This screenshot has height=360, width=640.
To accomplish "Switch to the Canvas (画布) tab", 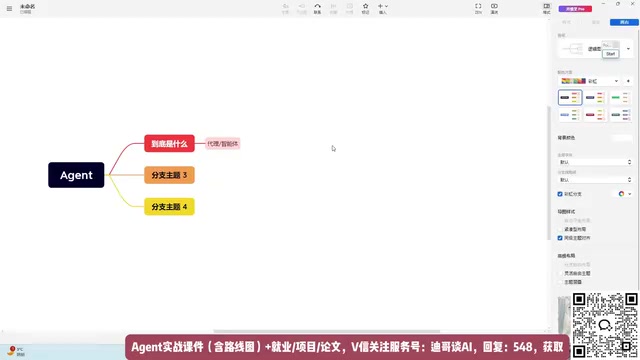I will click(624, 22).
